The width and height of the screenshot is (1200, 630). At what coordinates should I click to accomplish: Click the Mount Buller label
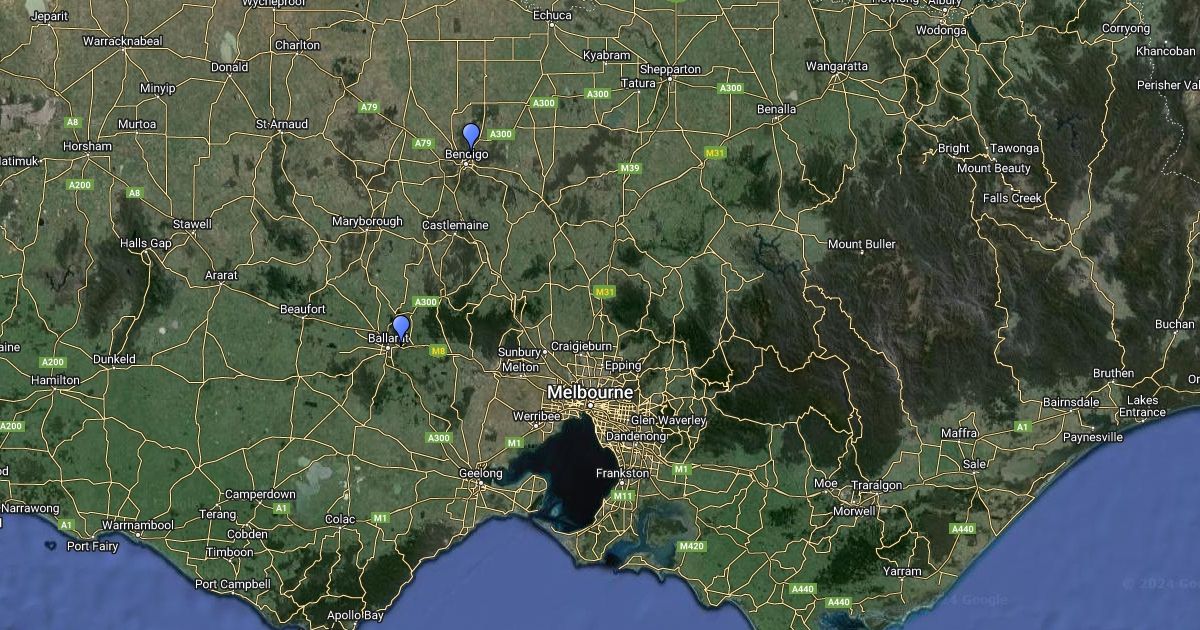[861, 244]
